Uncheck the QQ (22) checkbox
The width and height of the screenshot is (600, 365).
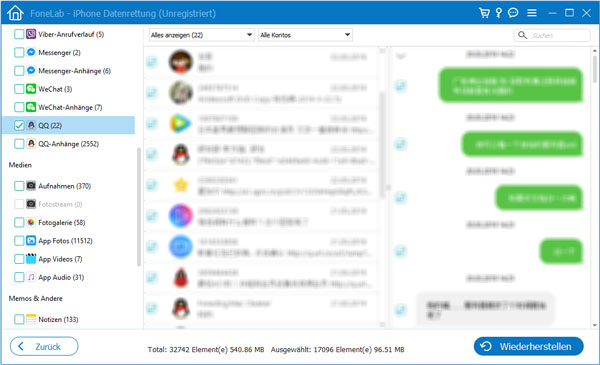pyautogui.click(x=19, y=125)
